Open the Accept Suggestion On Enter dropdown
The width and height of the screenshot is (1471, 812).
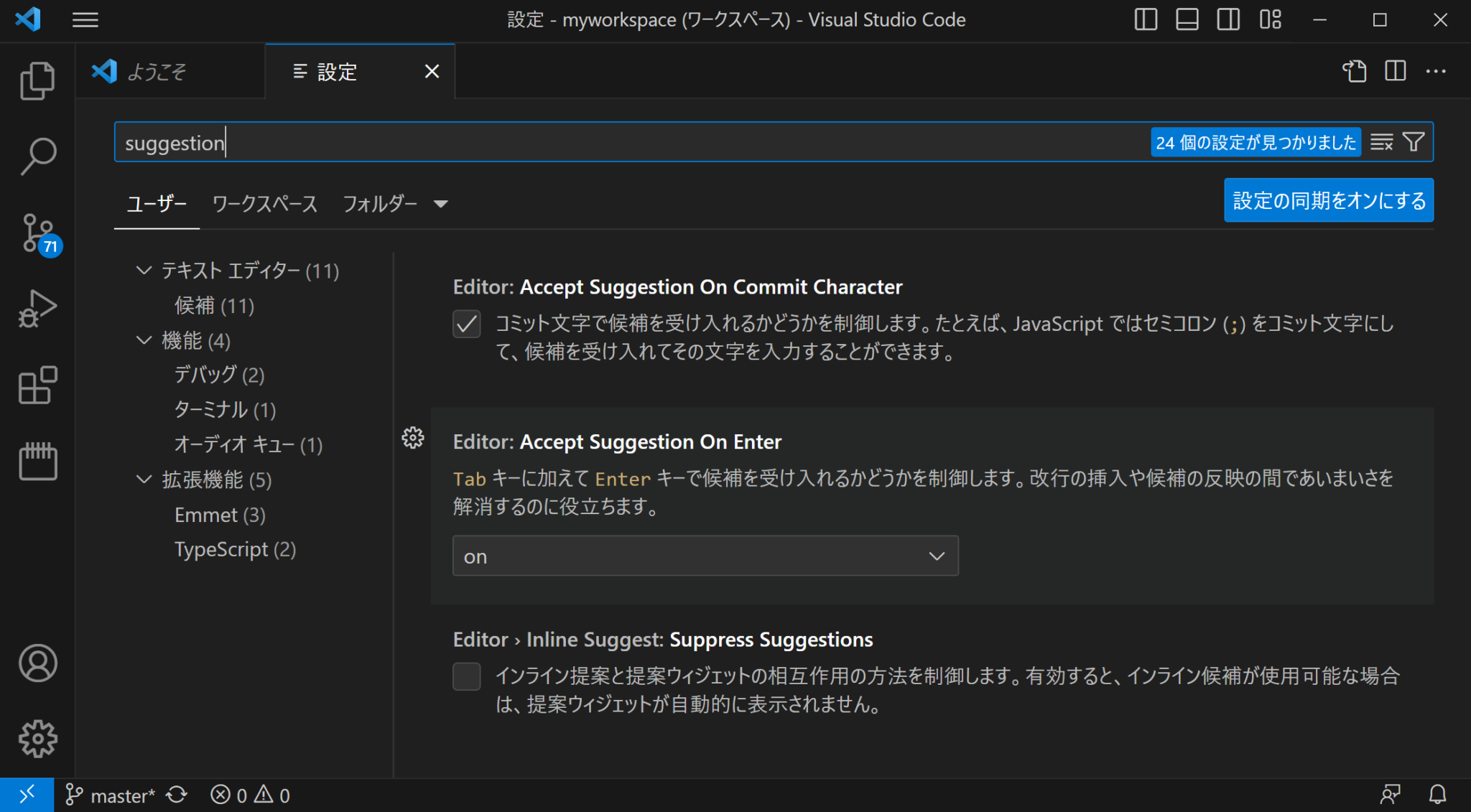[705, 555]
